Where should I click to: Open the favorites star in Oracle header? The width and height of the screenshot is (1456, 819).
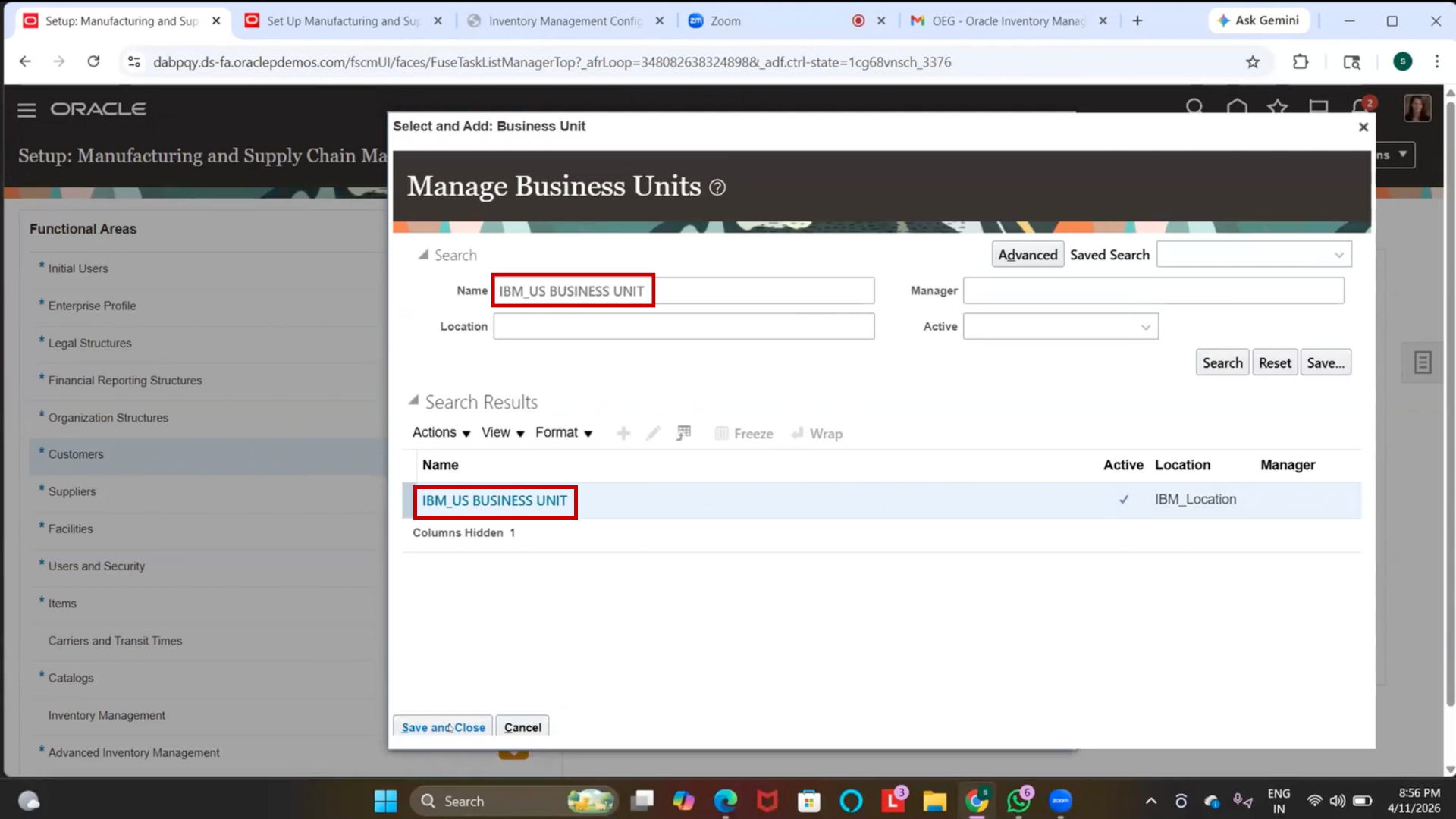click(1278, 107)
